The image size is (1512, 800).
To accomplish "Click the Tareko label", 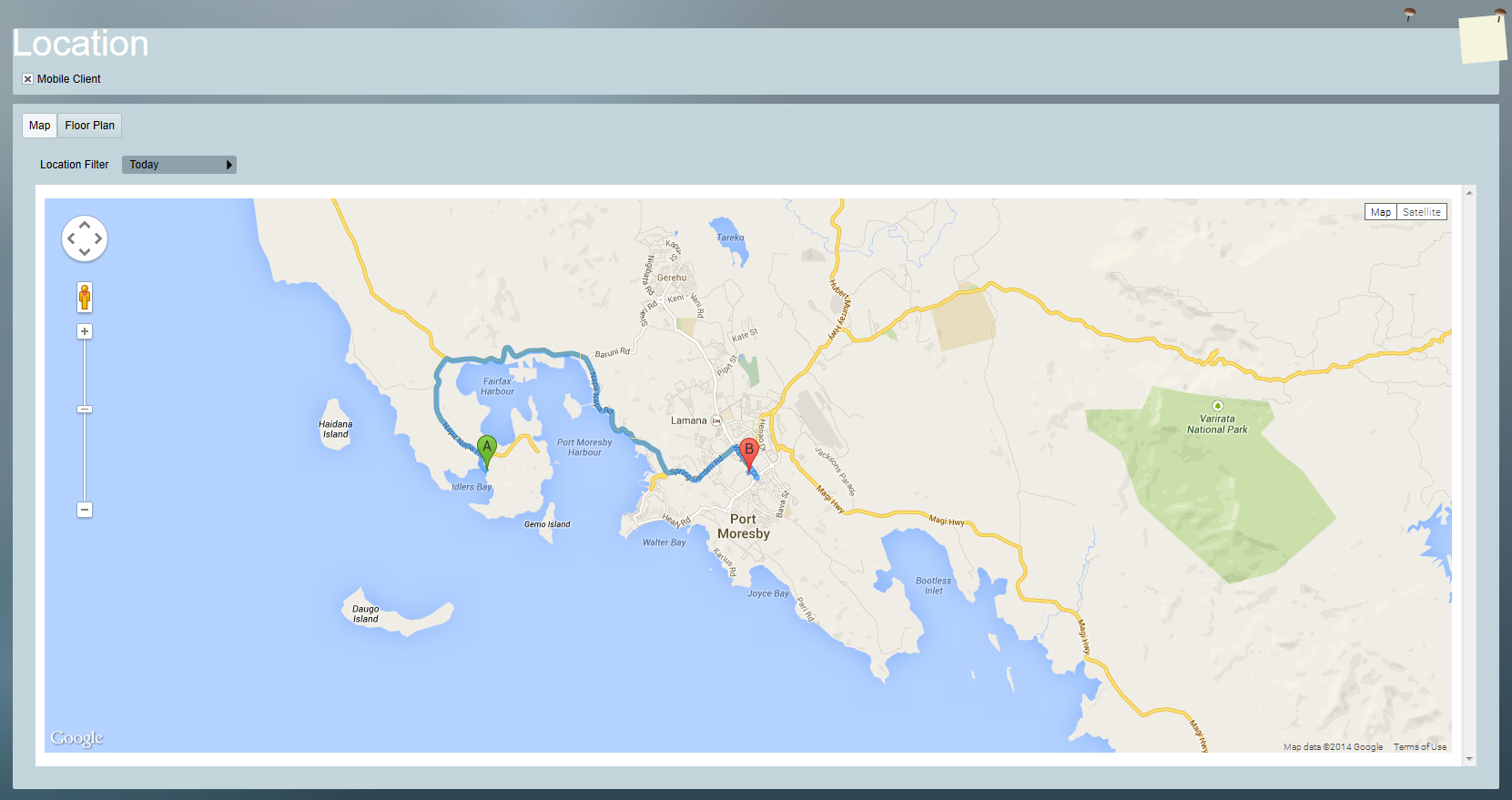I will tap(730, 238).
